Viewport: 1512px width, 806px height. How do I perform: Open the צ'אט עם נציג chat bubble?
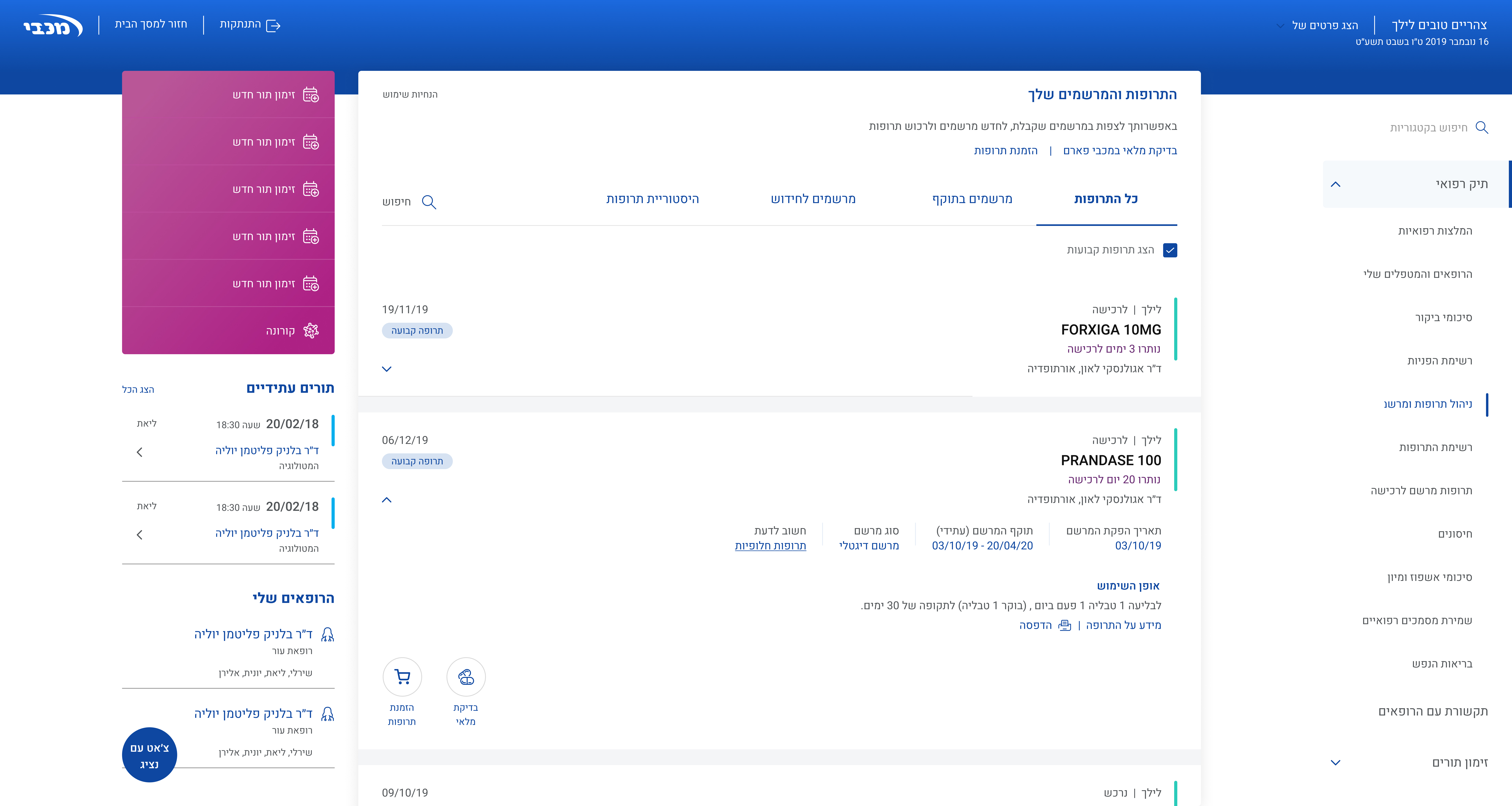pyautogui.click(x=150, y=755)
